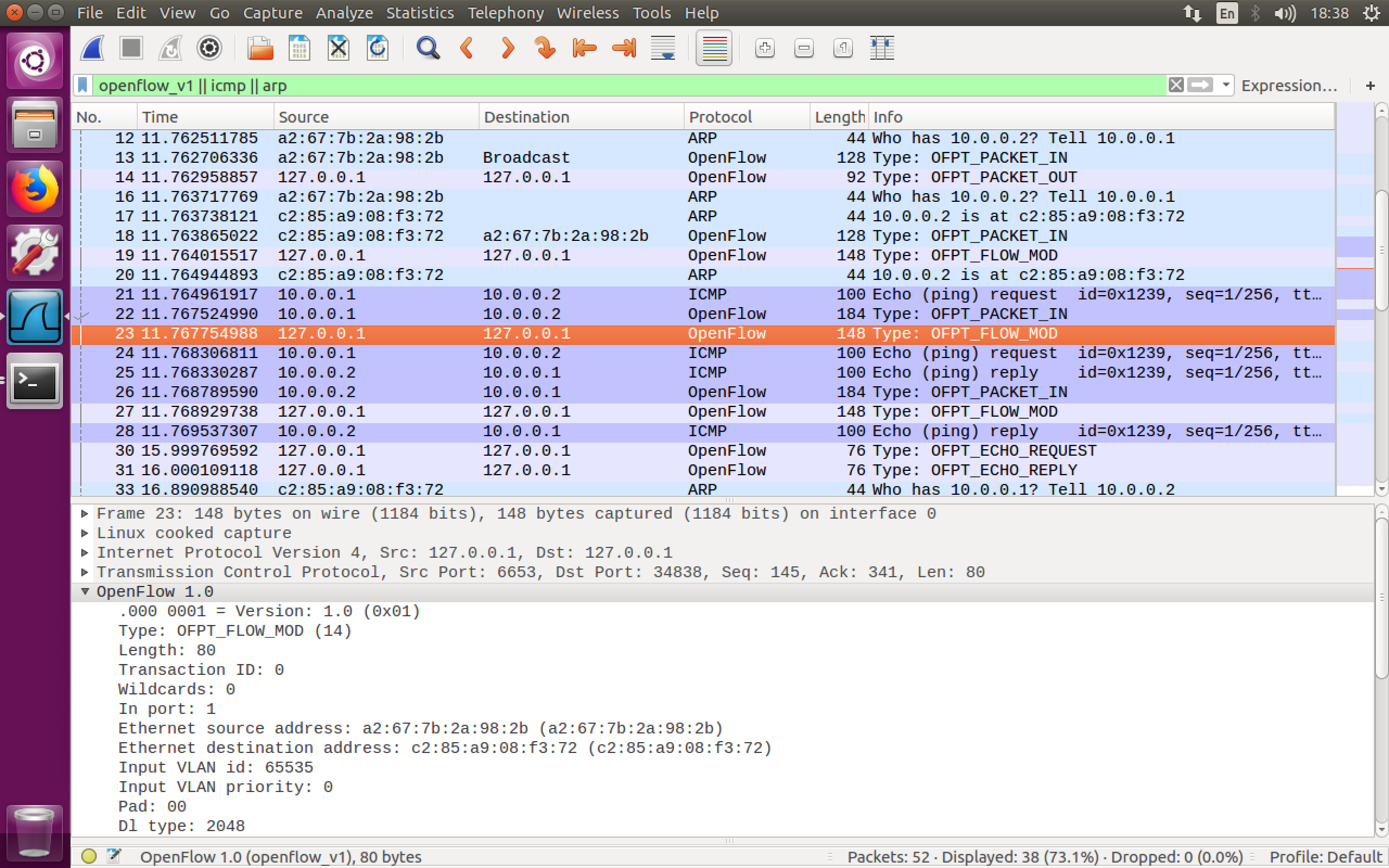This screenshot has height=868, width=1389.
Task: Reload the current capture file
Action: click(x=377, y=48)
